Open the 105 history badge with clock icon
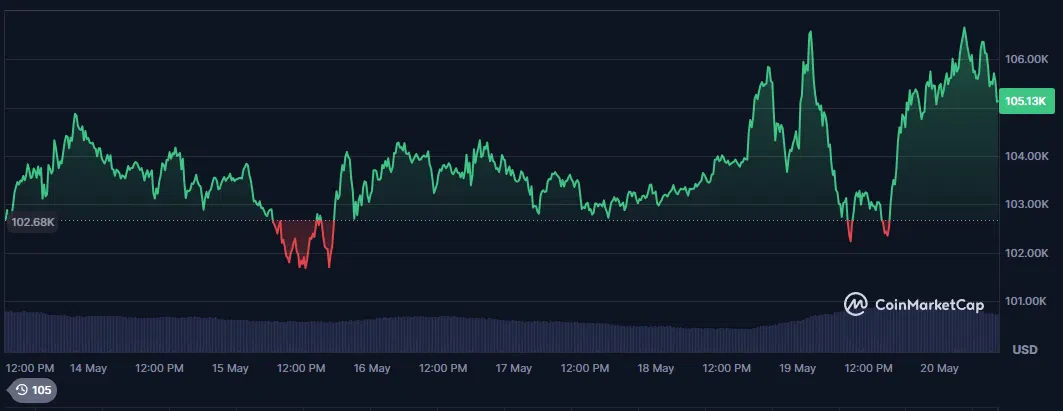This screenshot has width=1063, height=411. click(x=33, y=390)
